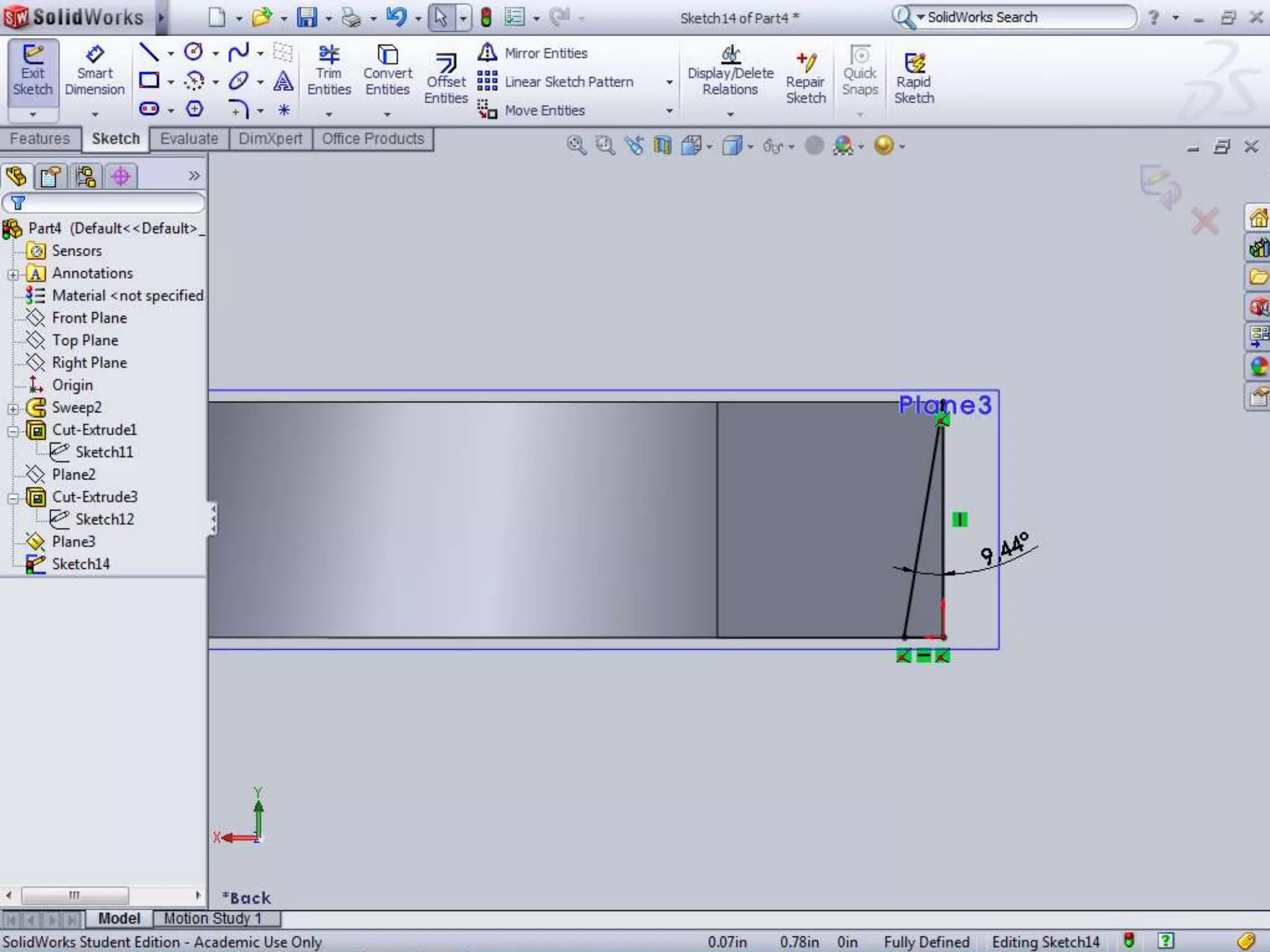The image size is (1270, 952).
Task: Collapse the Cut-Extrude1 tree node
Action: 13,431
